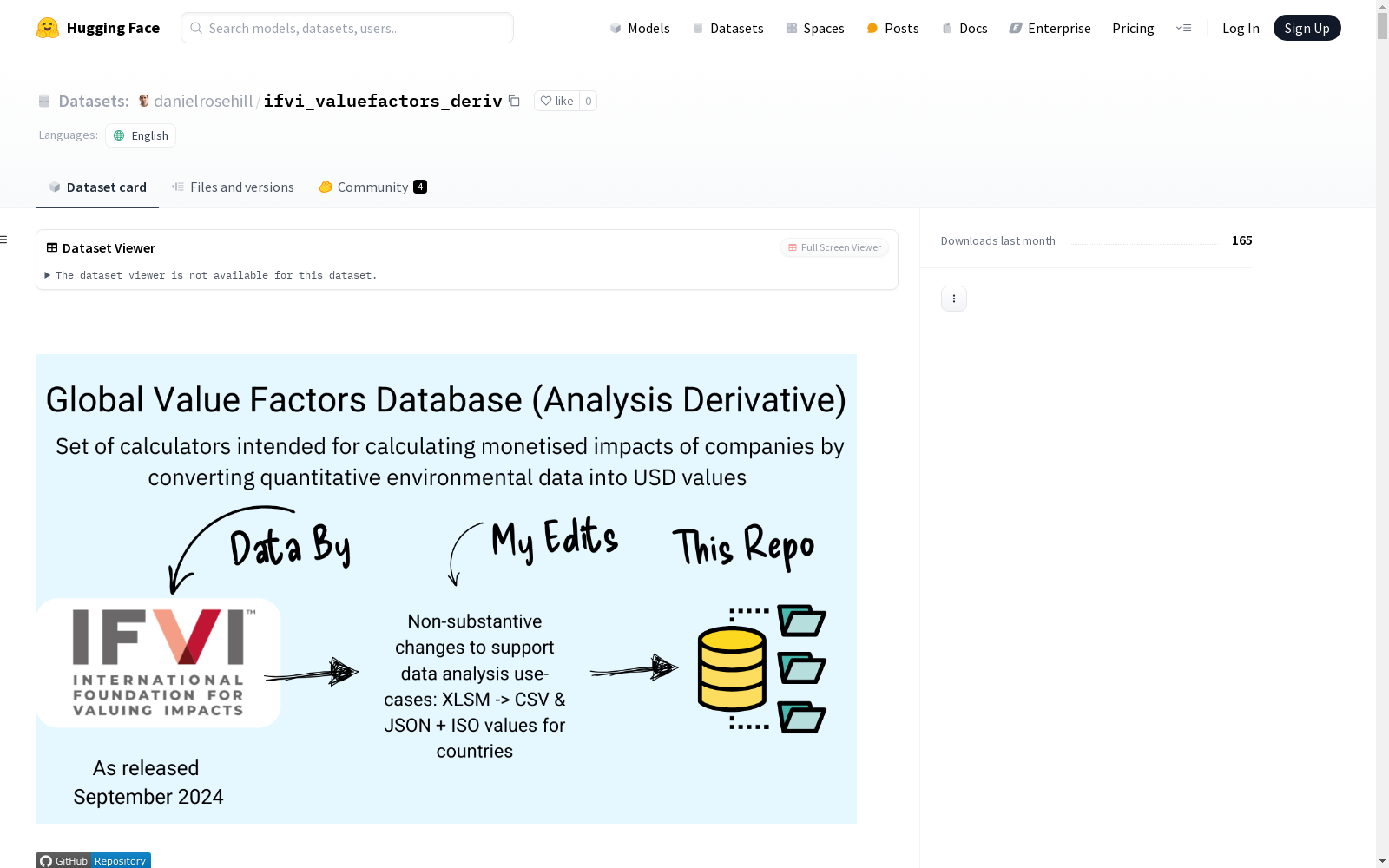This screenshot has width=1389, height=868.
Task: Click Log In
Action: [1241, 28]
